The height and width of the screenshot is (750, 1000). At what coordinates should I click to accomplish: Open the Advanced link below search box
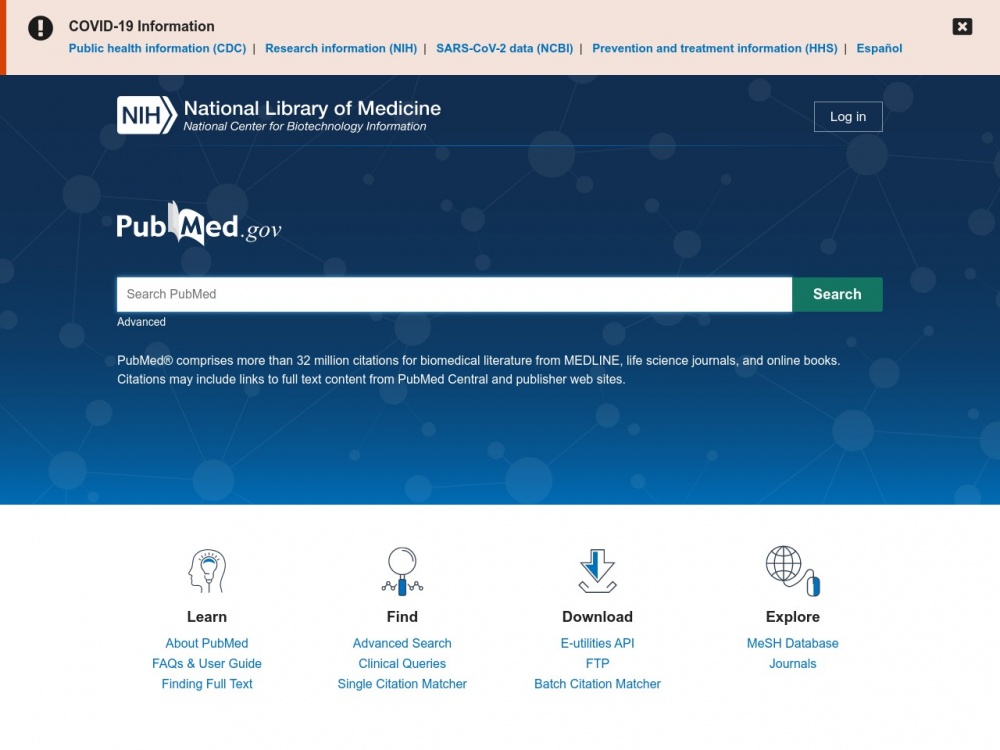point(141,322)
